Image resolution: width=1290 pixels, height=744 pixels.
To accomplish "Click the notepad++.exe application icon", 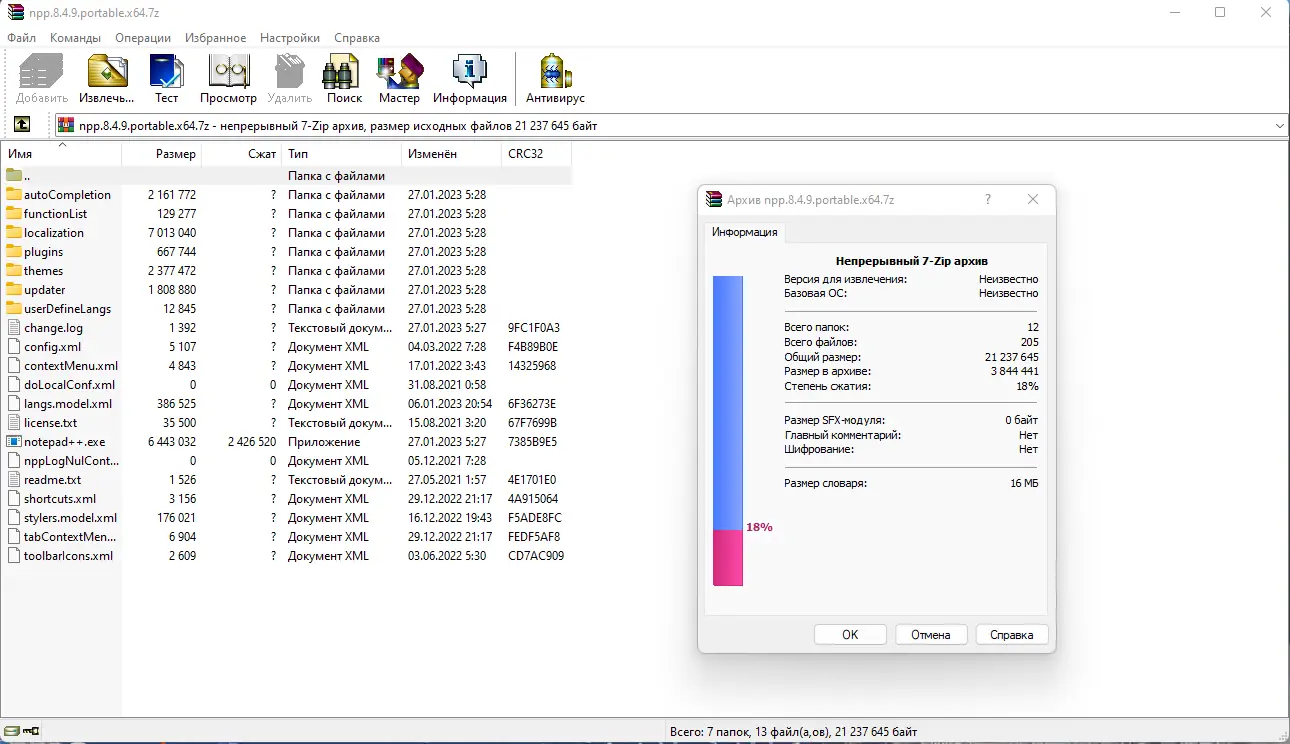I will (x=14, y=442).
